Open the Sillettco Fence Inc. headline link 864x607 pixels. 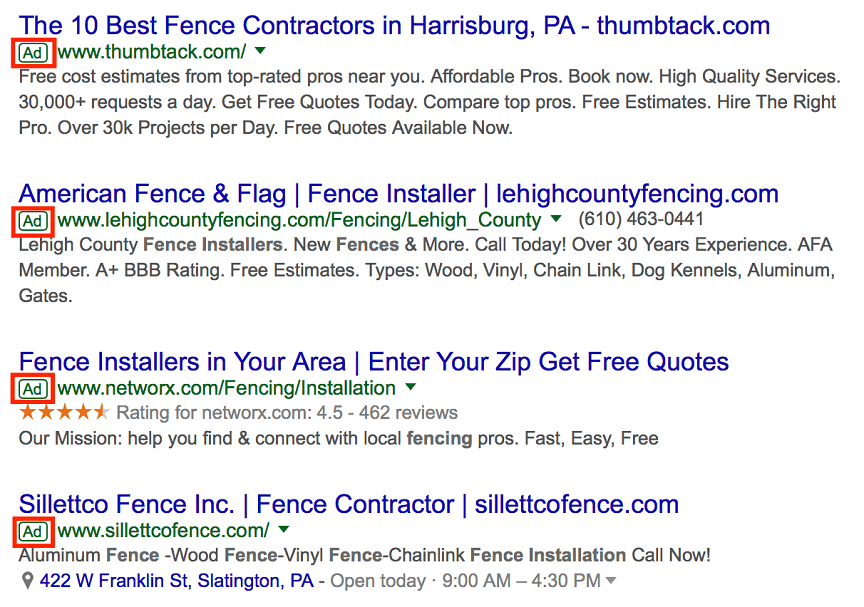coord(349,505)
